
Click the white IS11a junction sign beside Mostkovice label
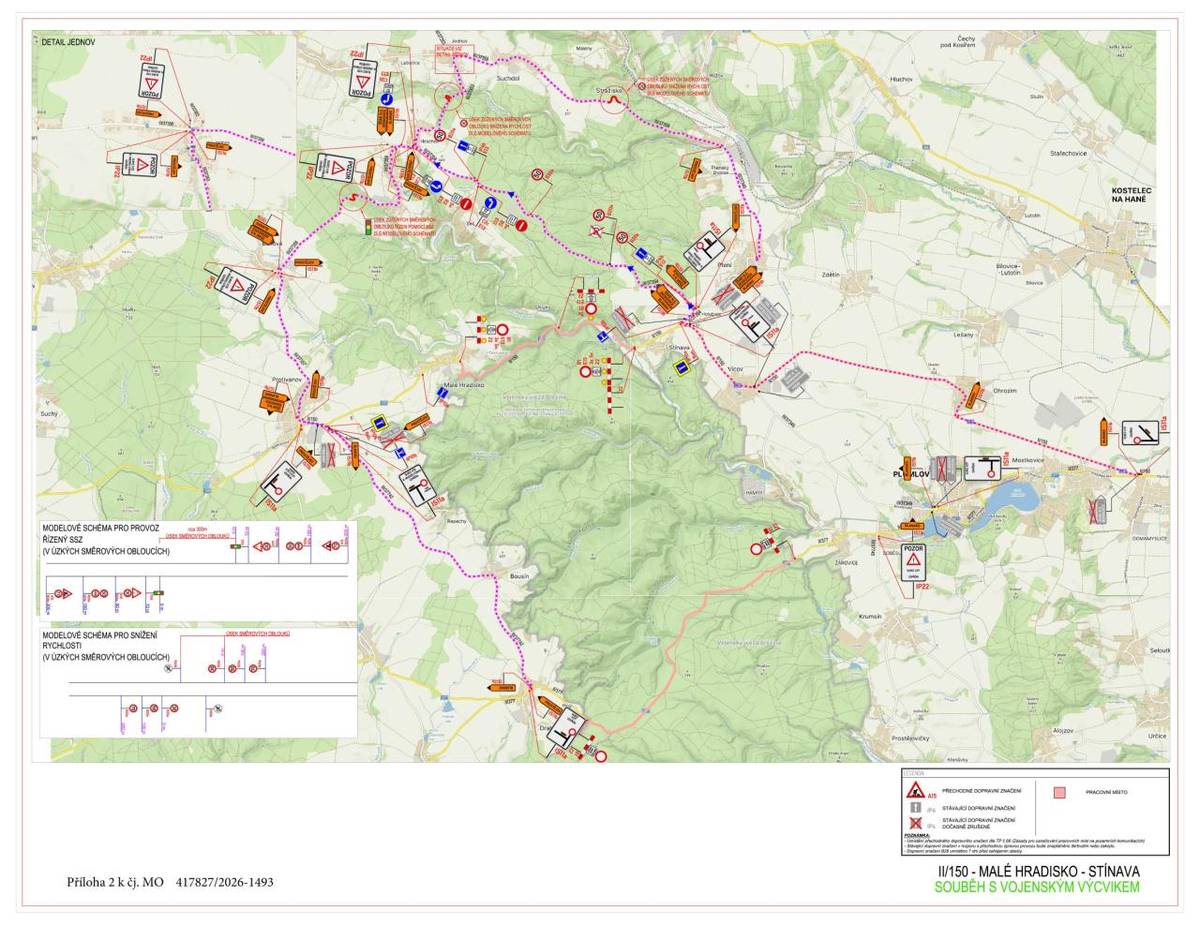coord(983,468)
